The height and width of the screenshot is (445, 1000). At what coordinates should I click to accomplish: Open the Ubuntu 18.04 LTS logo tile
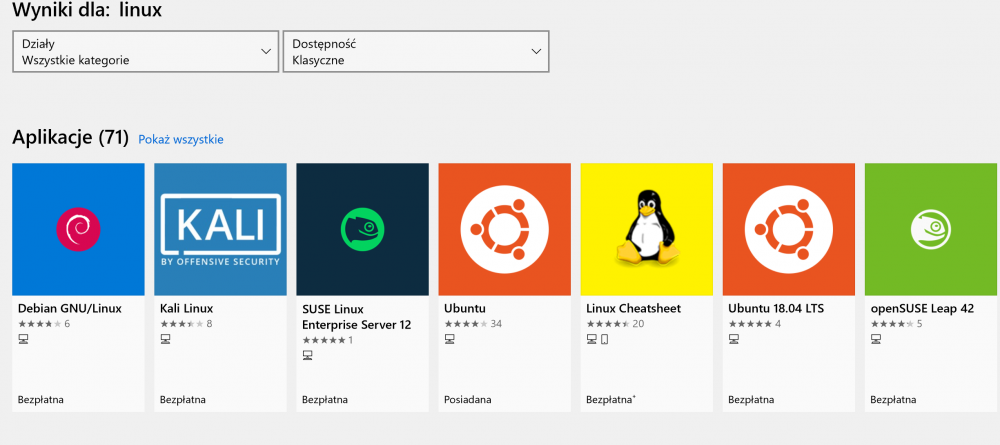(789, 230)
